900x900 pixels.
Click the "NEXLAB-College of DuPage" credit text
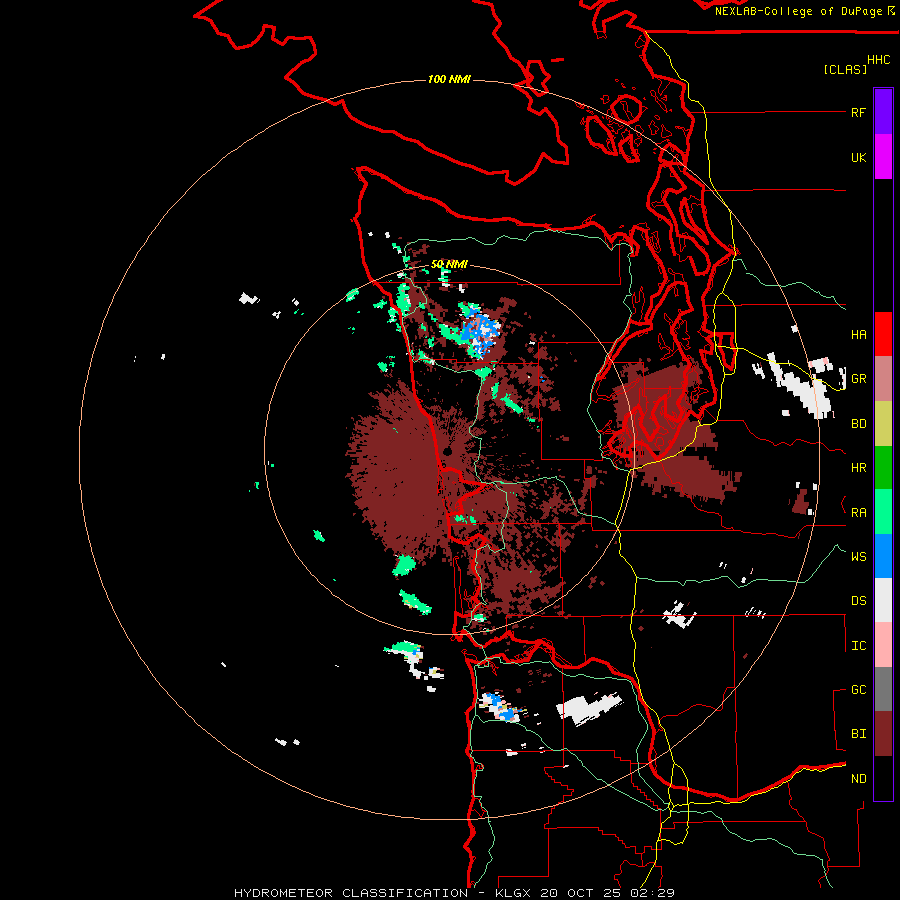click(798, 11)
